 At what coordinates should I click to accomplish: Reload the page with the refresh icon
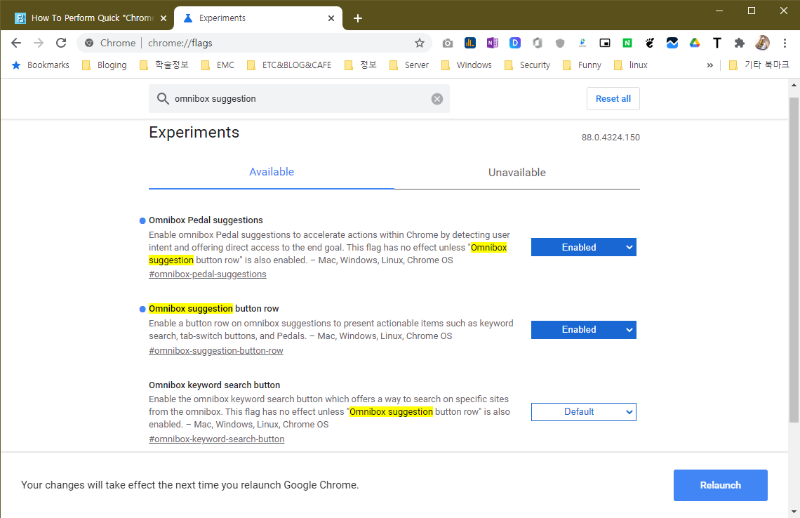tap(61, 43)
